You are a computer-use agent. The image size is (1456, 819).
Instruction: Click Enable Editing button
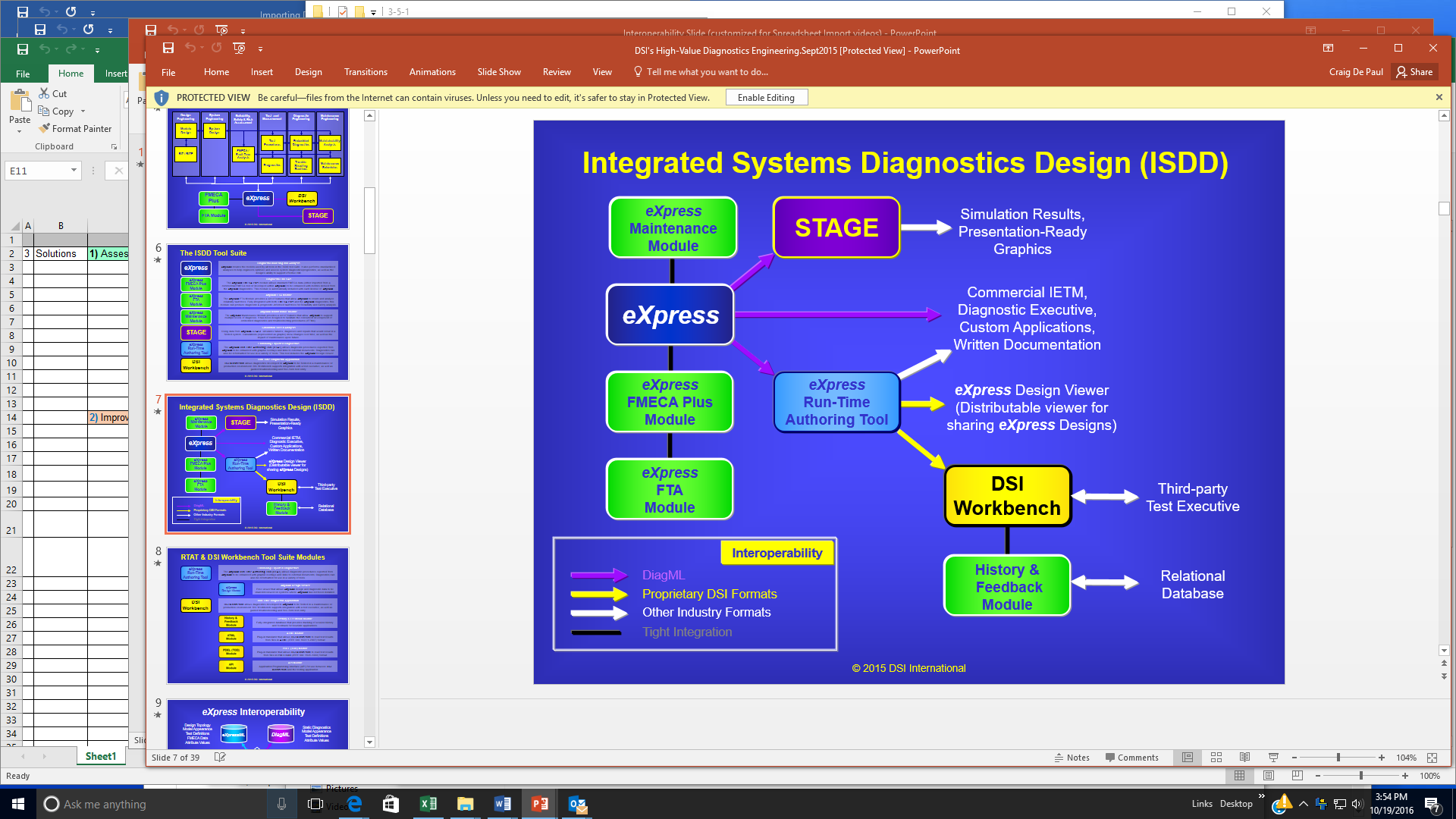pyautogui.click(x=766, y=98)
